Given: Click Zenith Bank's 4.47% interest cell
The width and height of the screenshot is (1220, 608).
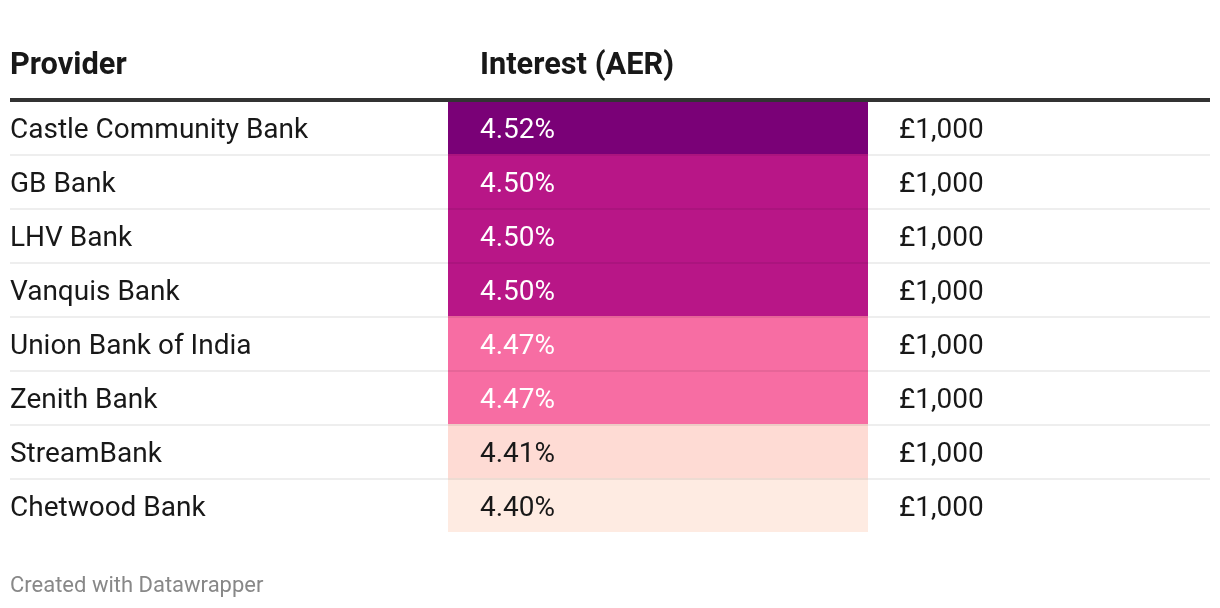Looking at the screenshot, I should point(657,399).
